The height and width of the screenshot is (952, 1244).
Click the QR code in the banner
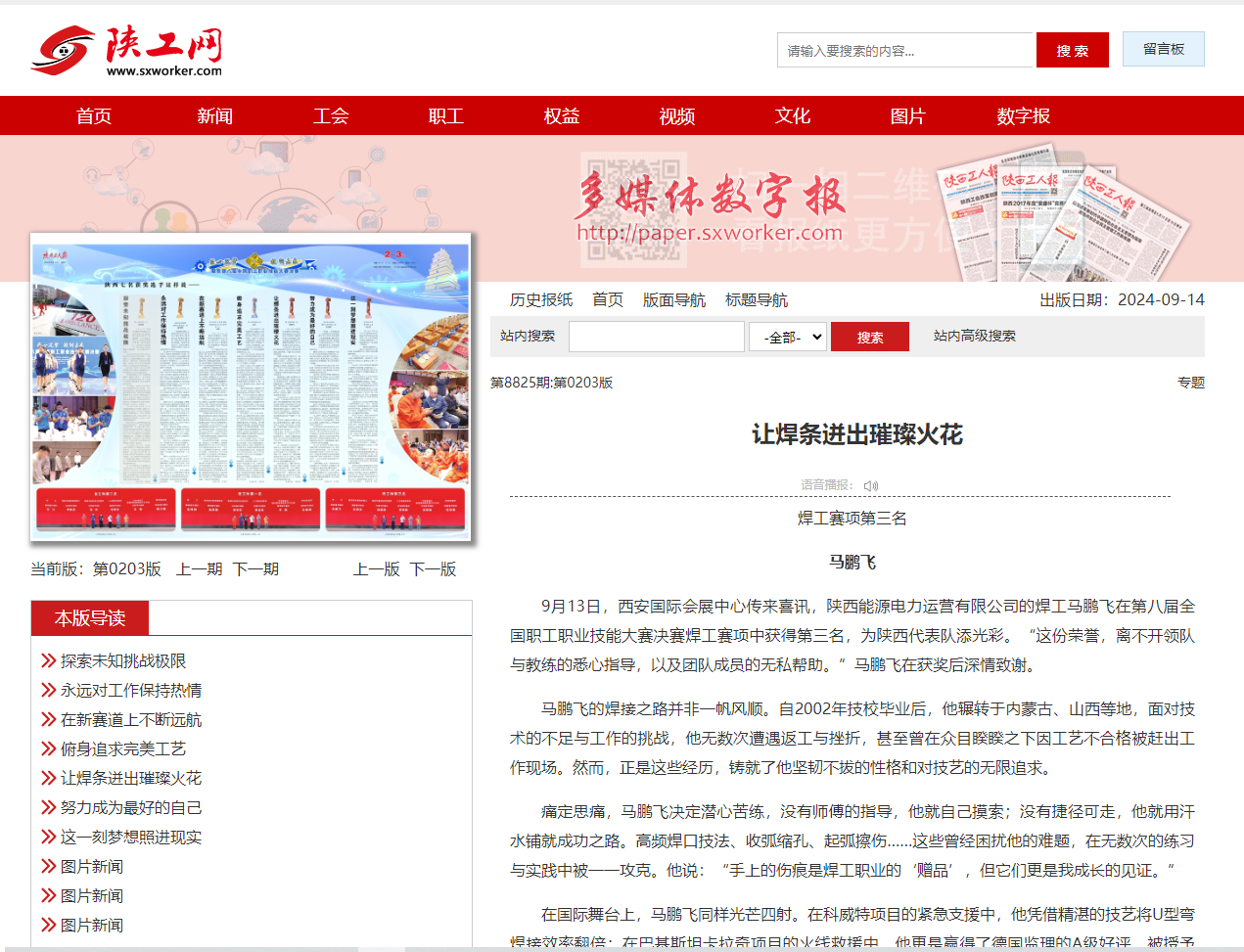click(633, 209)
